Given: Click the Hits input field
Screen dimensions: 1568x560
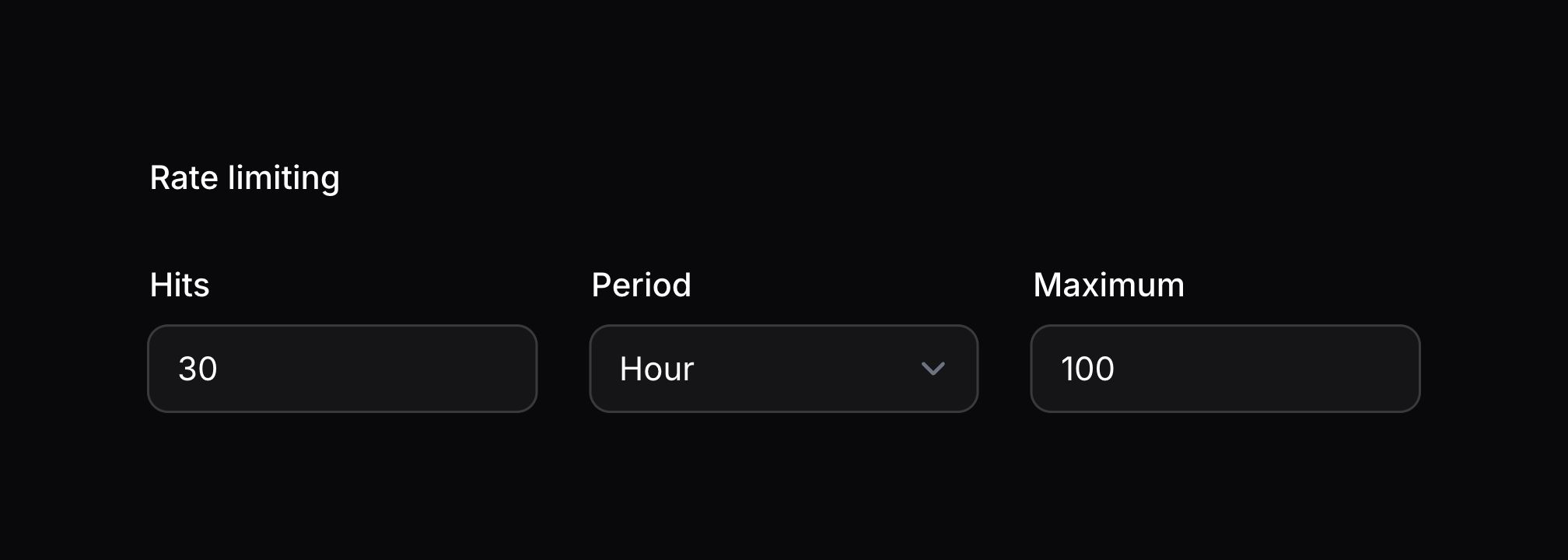Looking at the screenshot, I should click(x=342, y=369).
